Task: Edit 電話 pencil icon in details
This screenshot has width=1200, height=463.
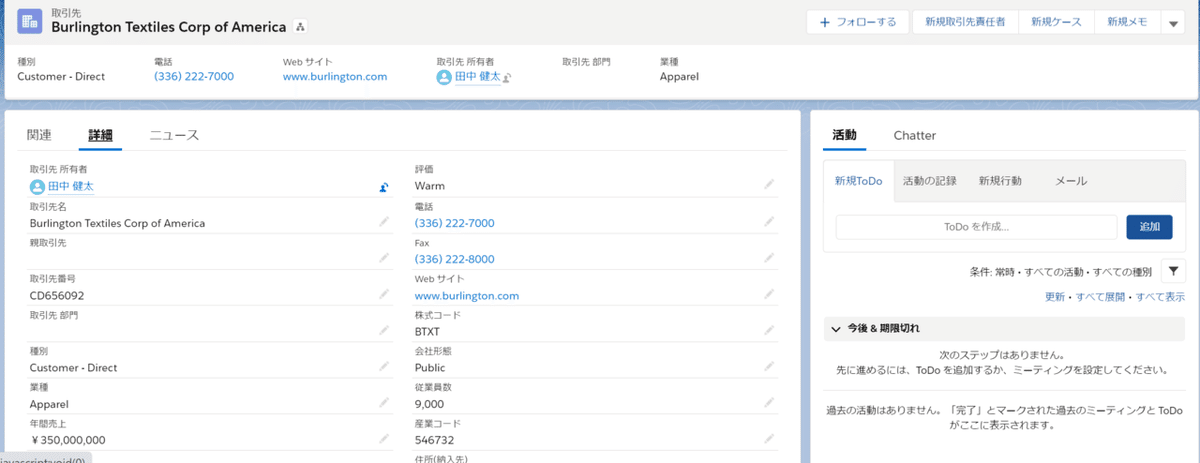Action: 769,222
